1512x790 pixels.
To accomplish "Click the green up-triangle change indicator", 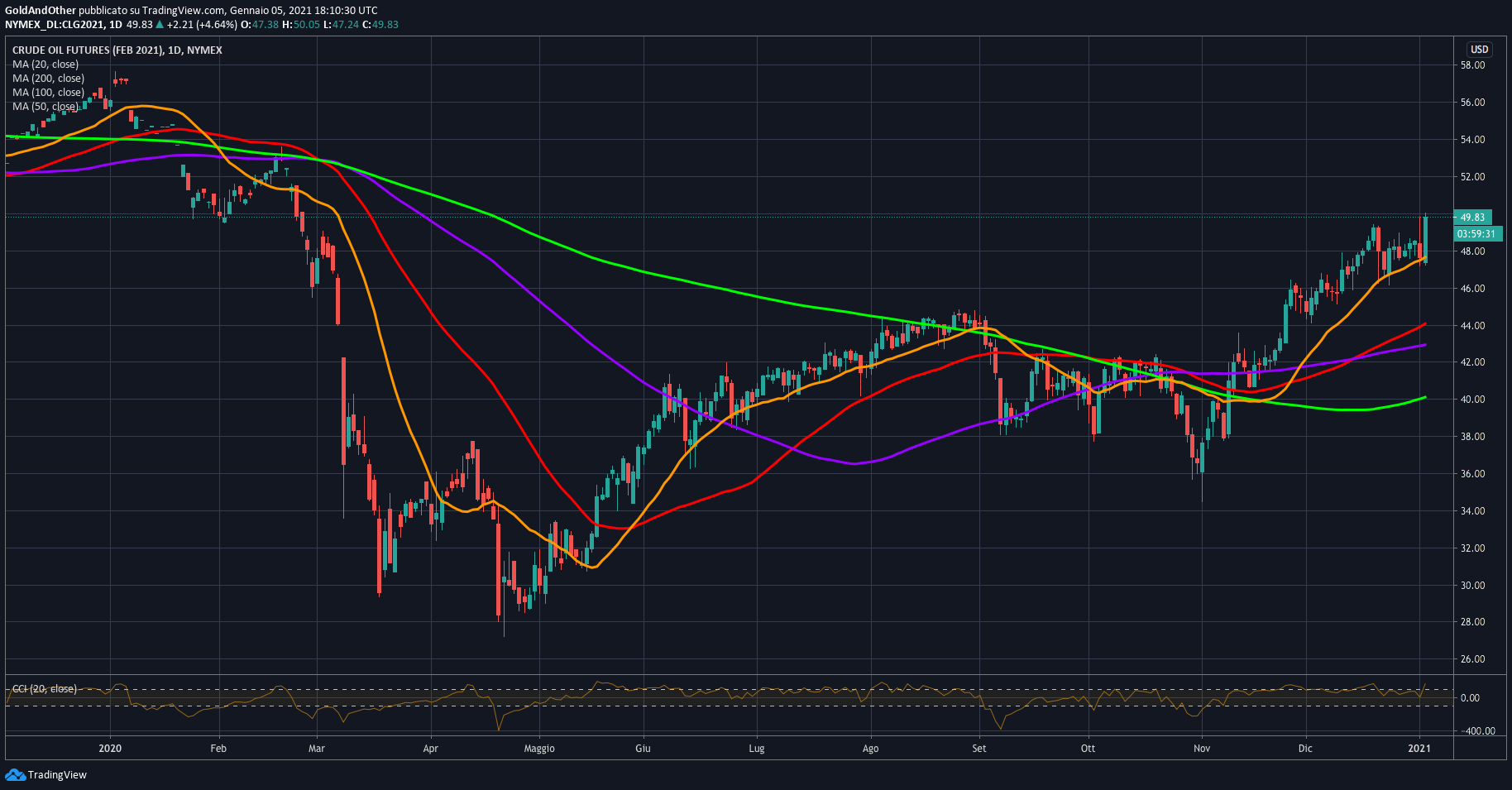I will pos(160,25).
